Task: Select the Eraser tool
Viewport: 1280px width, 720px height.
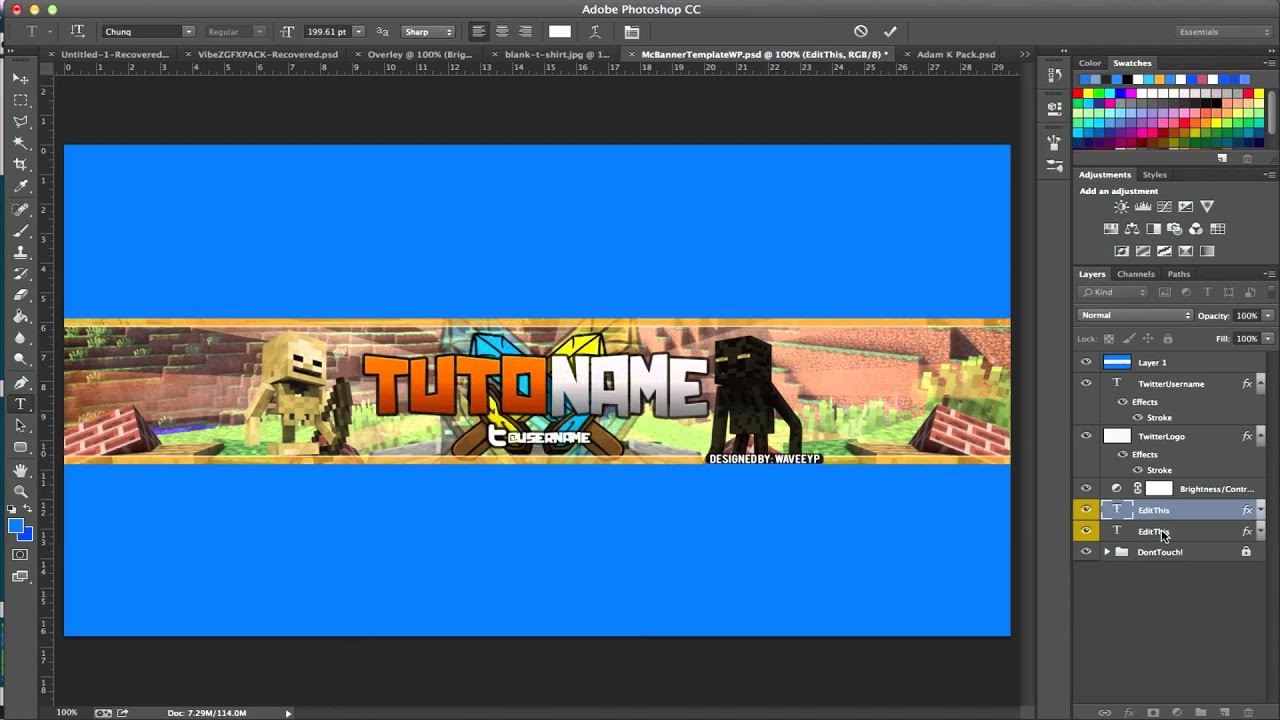Action: pos(20,295)
